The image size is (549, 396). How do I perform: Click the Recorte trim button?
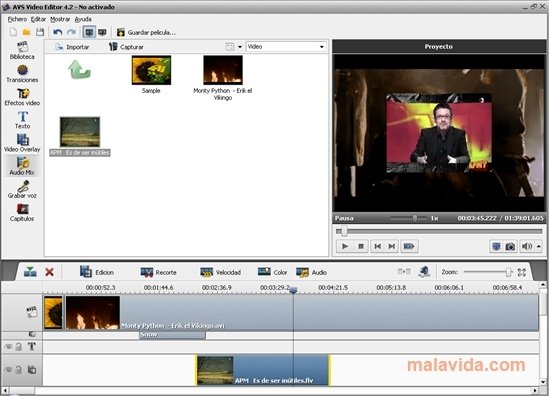click(x=158, y=272)
